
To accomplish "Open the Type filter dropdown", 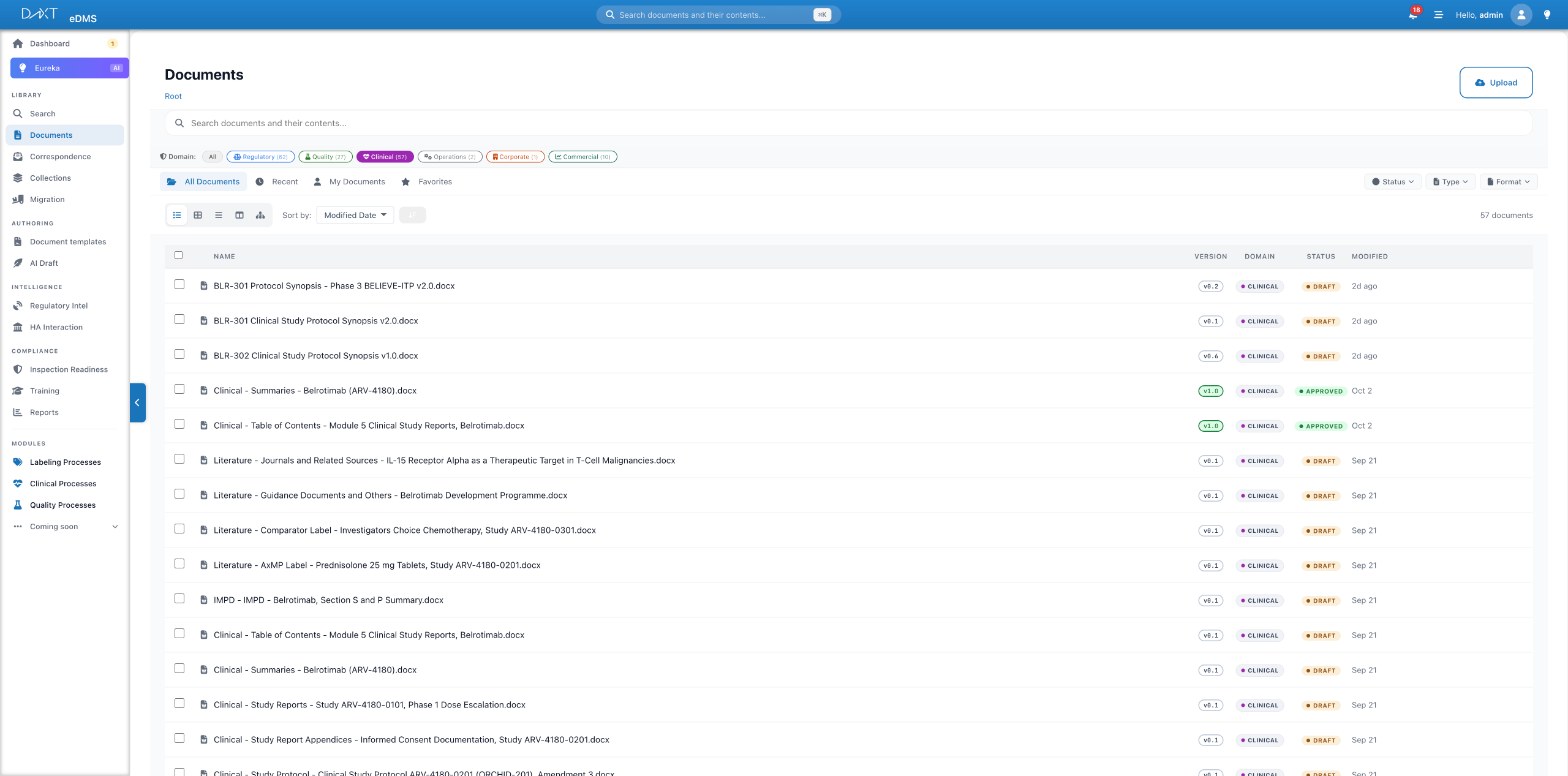I will click(1450, 182).
